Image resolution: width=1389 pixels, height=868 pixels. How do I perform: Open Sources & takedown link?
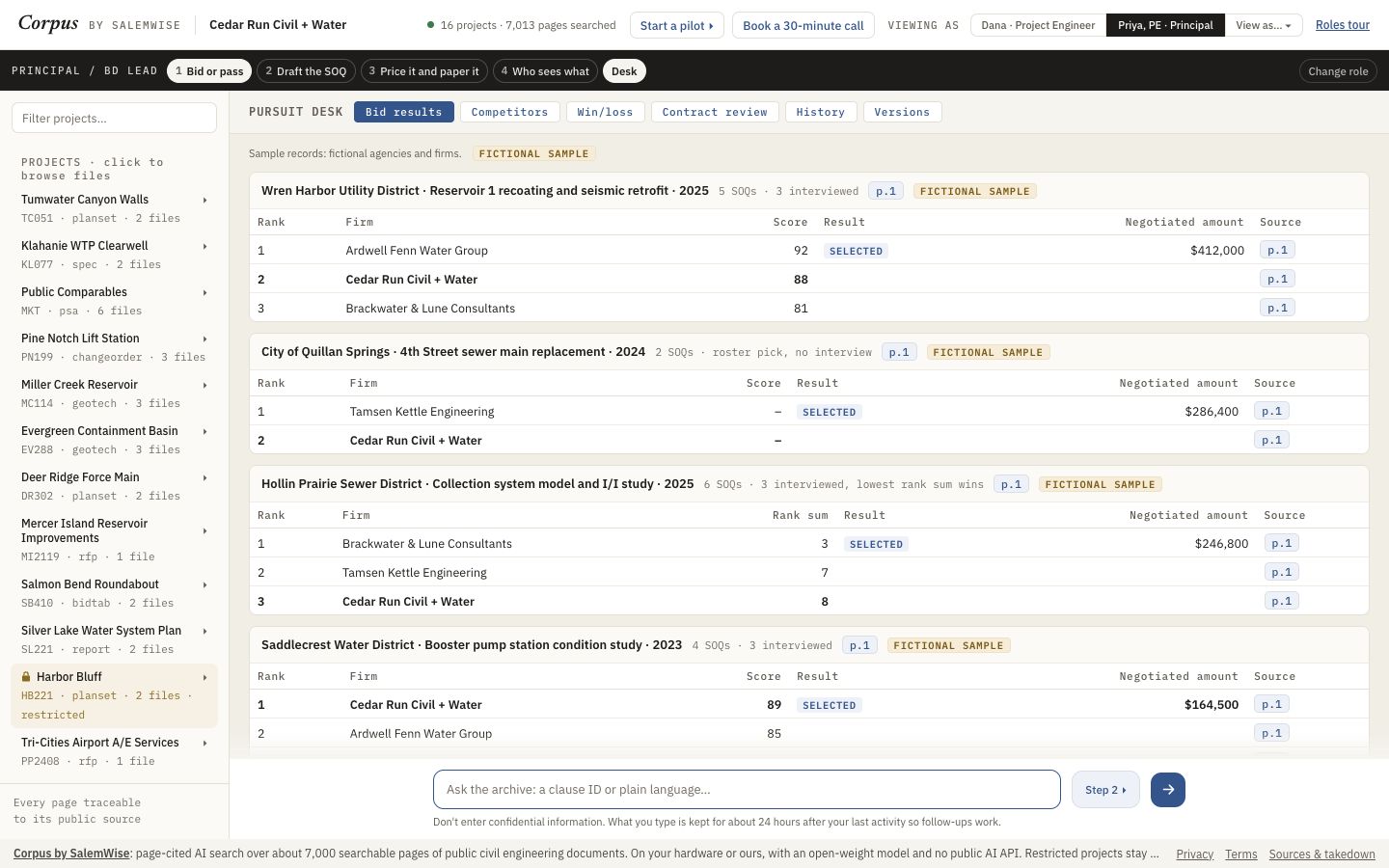click(1321, 854)
